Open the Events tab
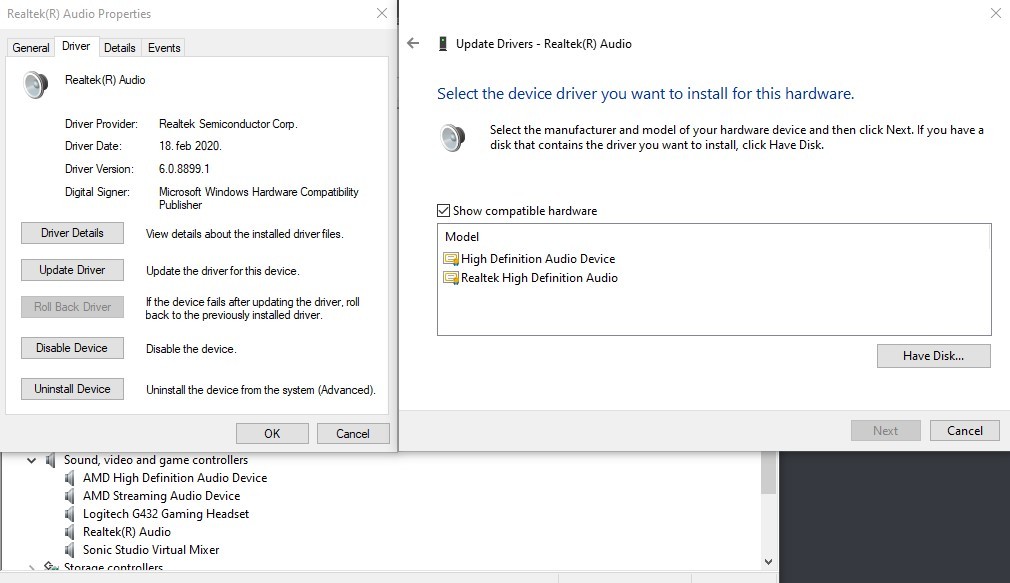1010x583 pixels. (x=164, y=48)
